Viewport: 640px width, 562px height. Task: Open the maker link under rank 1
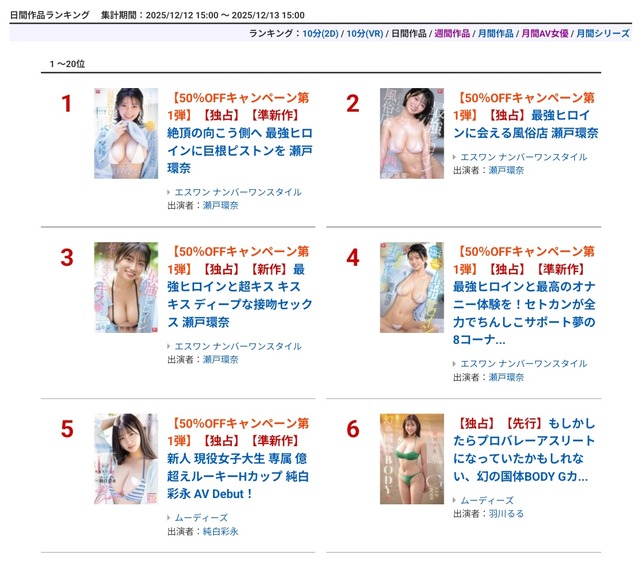pos(238,192)
